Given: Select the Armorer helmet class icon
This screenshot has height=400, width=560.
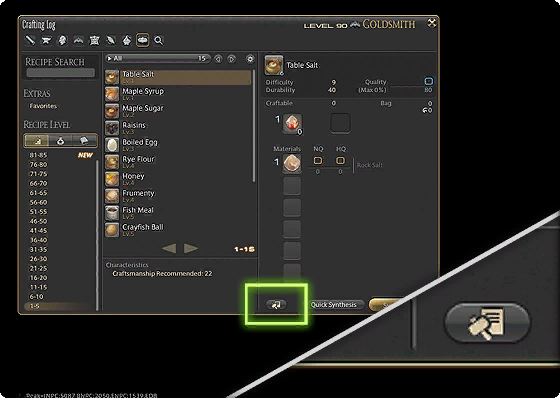Looking at the screenshot, I should click(62, 40).
